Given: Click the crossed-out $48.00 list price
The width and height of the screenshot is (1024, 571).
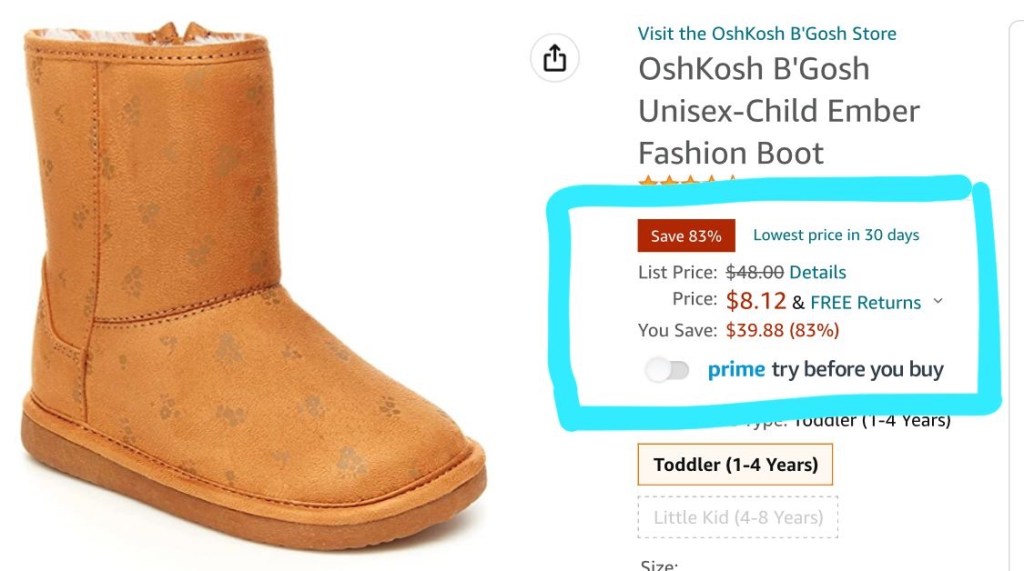Looking at the screenshot, I should 754,272.
